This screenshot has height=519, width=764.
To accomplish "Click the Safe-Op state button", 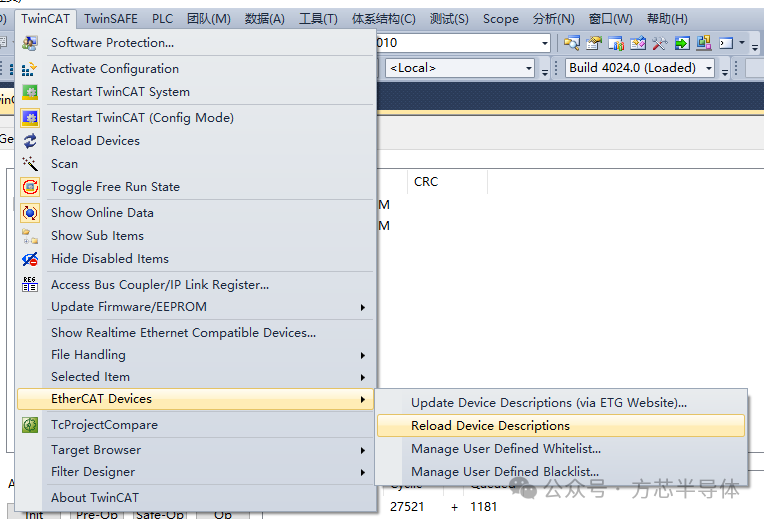I will (160, 515).
